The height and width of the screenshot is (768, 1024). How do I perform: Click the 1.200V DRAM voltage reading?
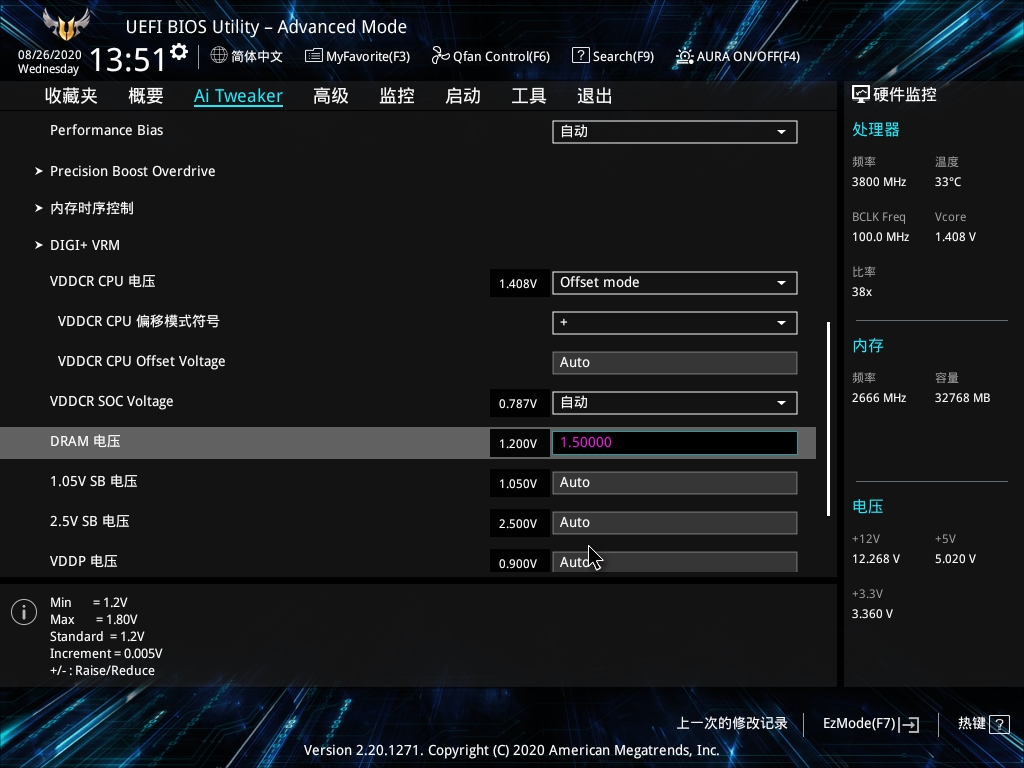pos(518,443)
